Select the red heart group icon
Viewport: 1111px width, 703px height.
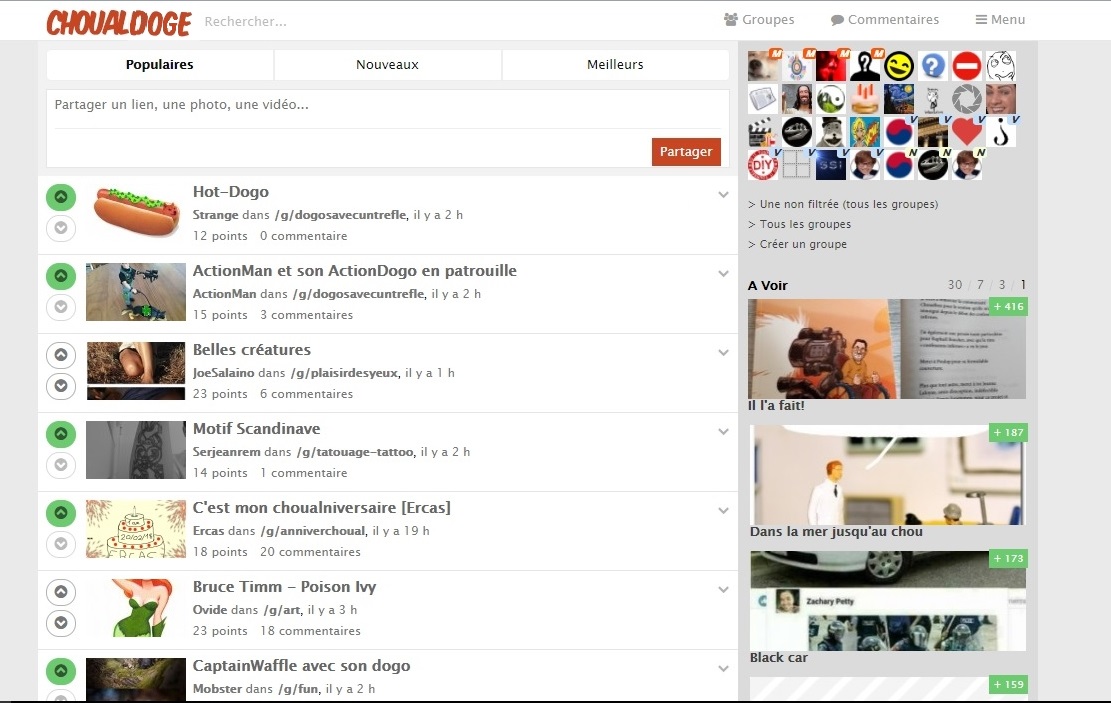pyautogui.click(x=967, y=132)
